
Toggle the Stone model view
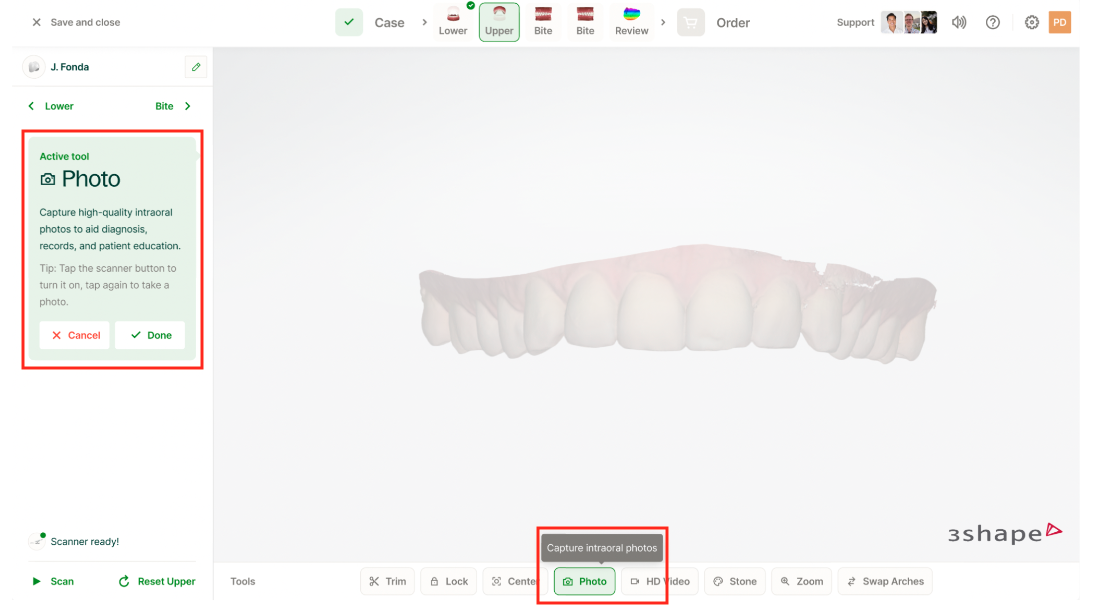click(734, 581)
